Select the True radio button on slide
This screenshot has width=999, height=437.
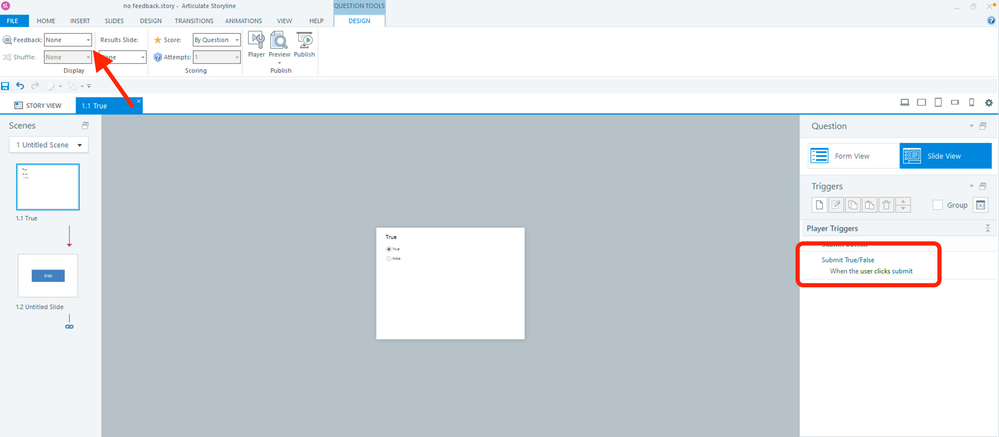tap(389, 249)
